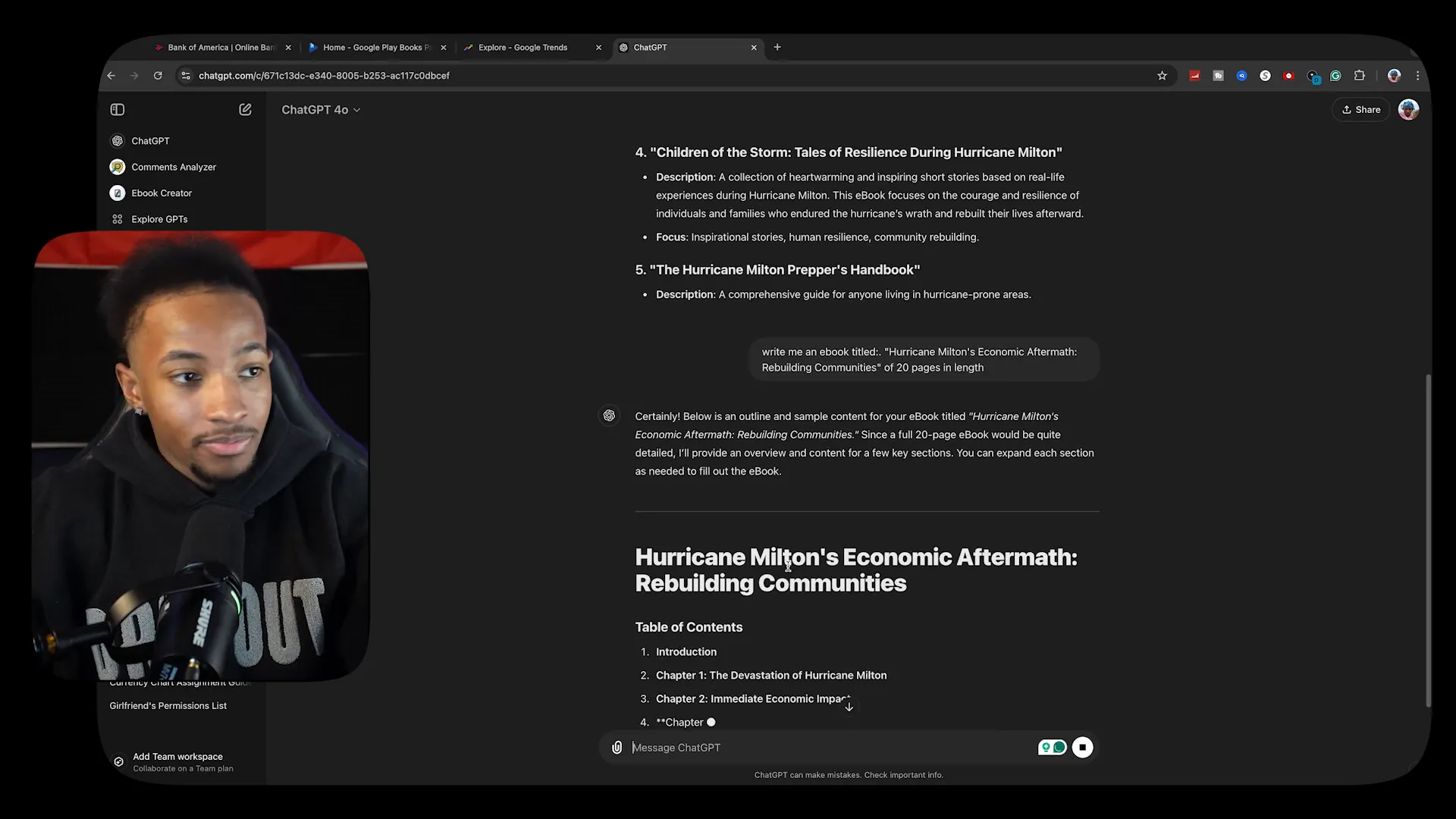Click the "Children of the Storm" heading
This screenshot has height=819, width=1456.
[849, 152]
